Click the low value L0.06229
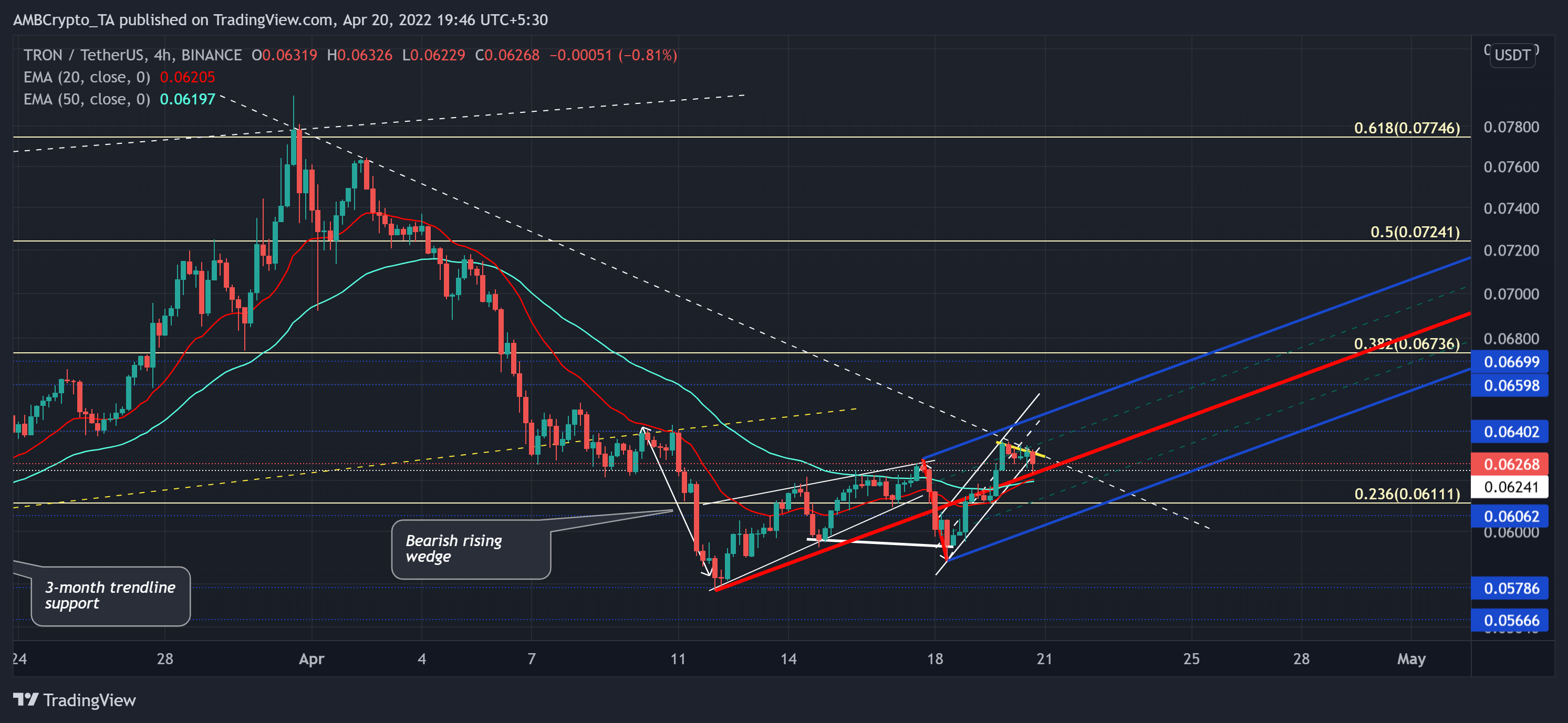This screenshot has width=1568, height=723. pyautogui.click(x=433, y=55)
